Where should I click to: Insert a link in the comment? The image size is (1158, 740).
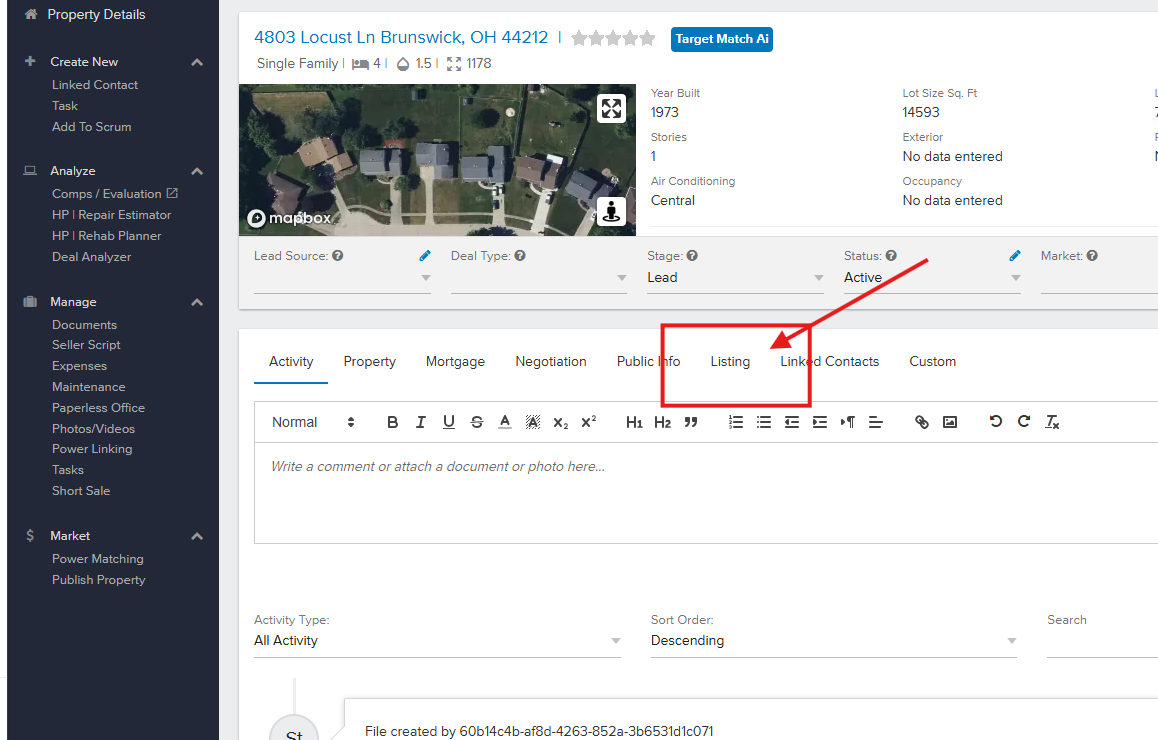[922, 422]
